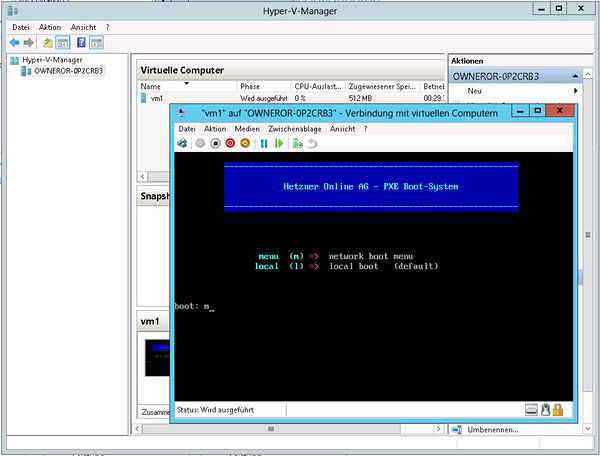The width and height of the screenshot is (600, 456).
Task: Open the Help icon in Hyper-V-Manager toolbar
Action: click(81, 42)
